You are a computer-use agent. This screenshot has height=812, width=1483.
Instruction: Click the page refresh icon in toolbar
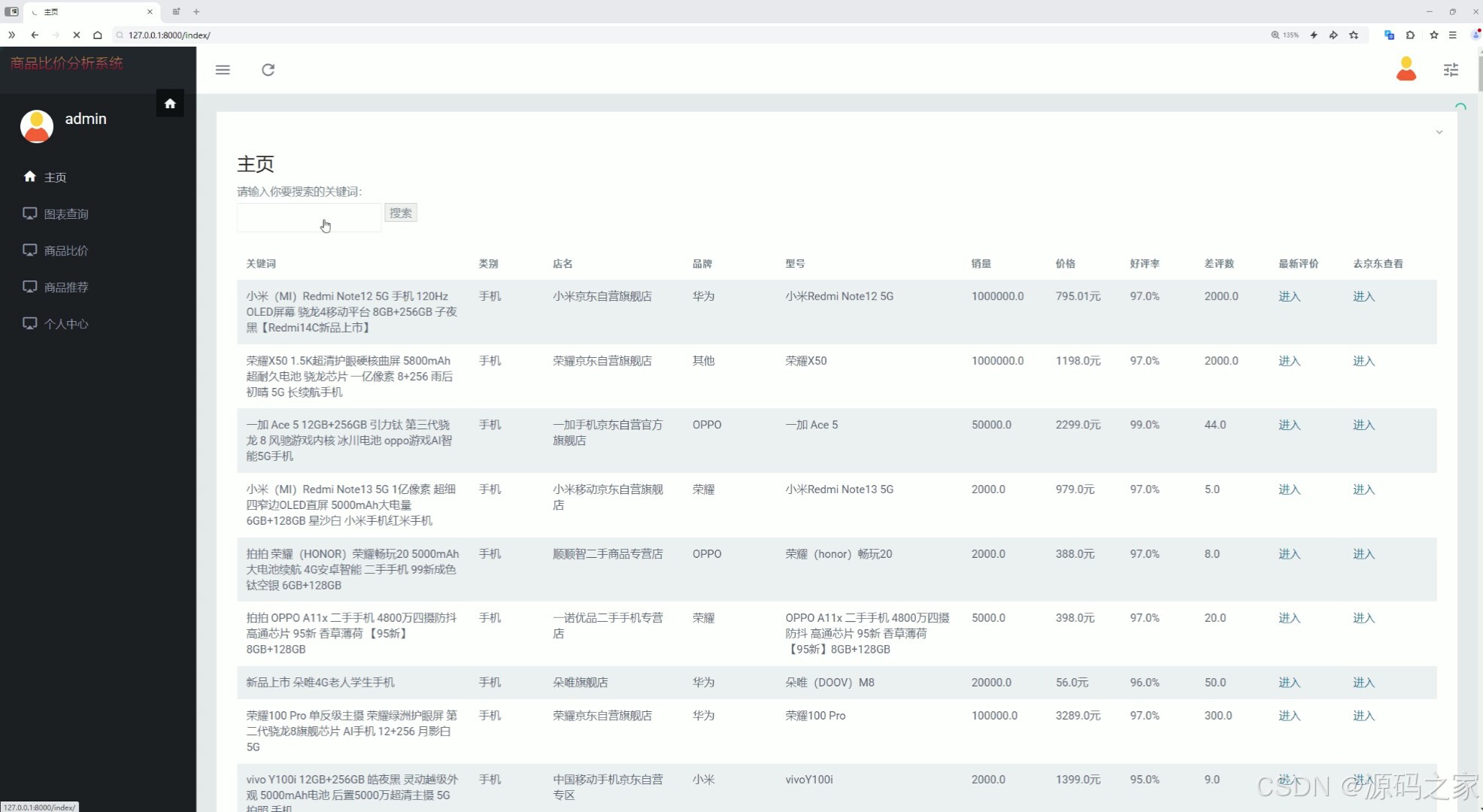tap(268, 70)
